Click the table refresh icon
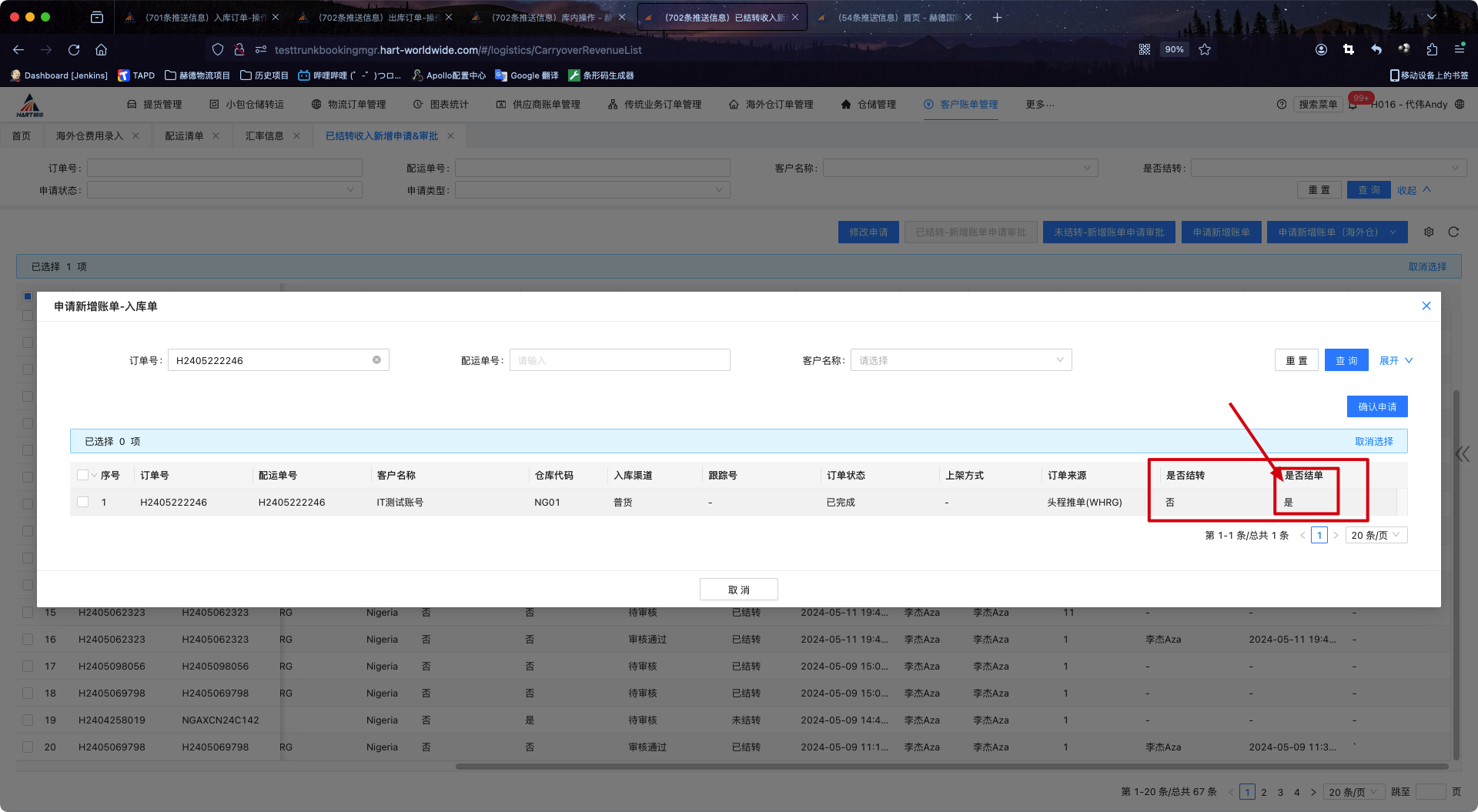The width and height of the screenshot is (1478, 812). tap(1453, 232)
